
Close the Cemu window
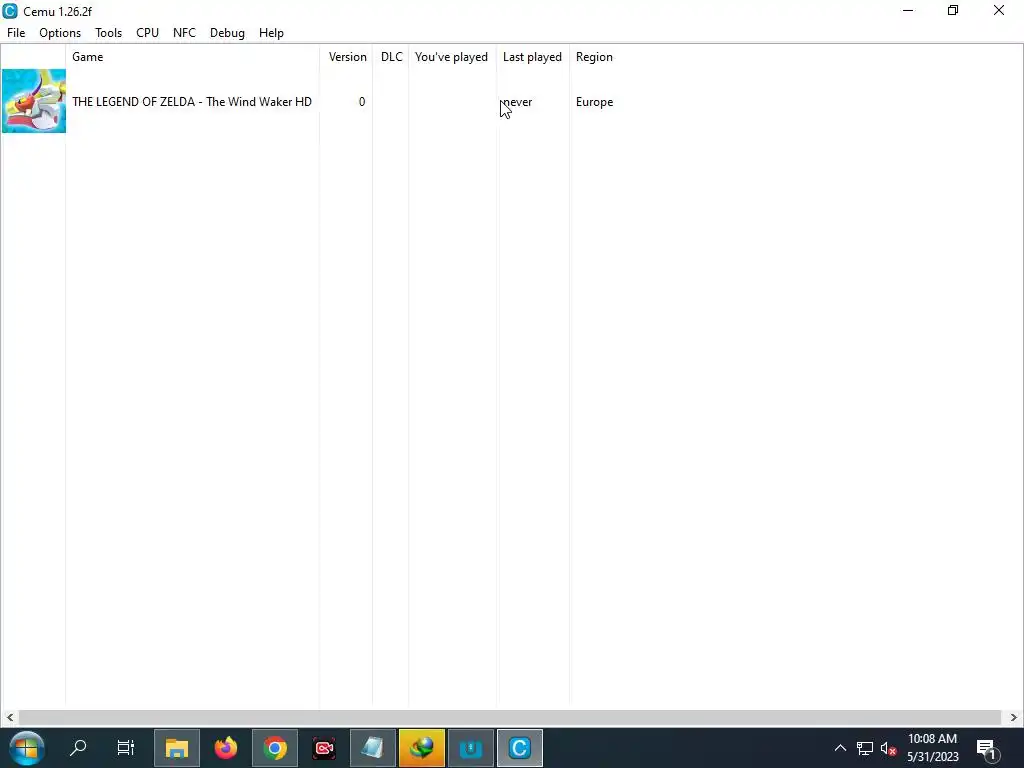999,10
